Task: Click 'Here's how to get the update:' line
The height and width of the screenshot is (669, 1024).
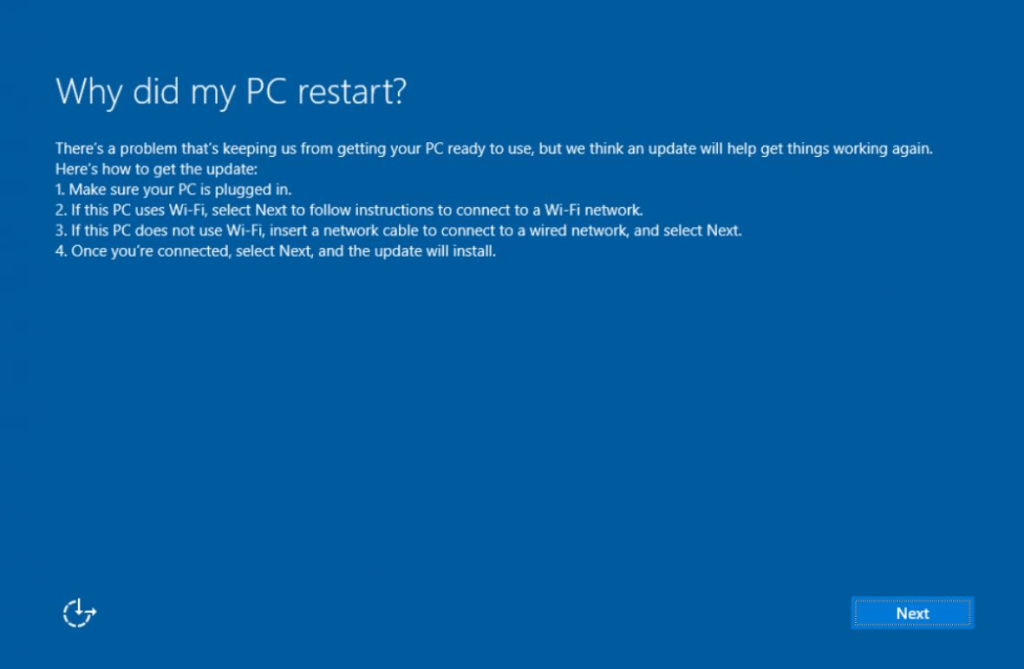Action: pyautogui.click(x=157, y=169)
